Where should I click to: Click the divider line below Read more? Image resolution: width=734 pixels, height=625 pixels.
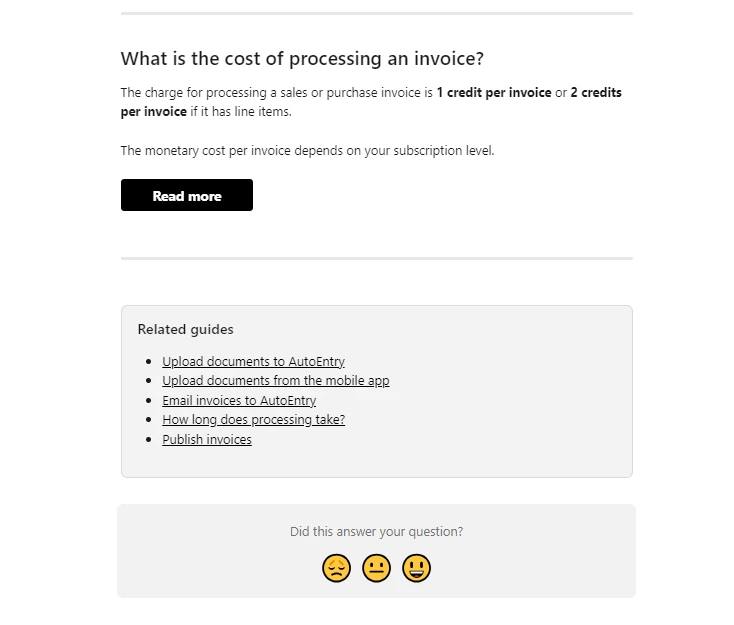(377, 258)
